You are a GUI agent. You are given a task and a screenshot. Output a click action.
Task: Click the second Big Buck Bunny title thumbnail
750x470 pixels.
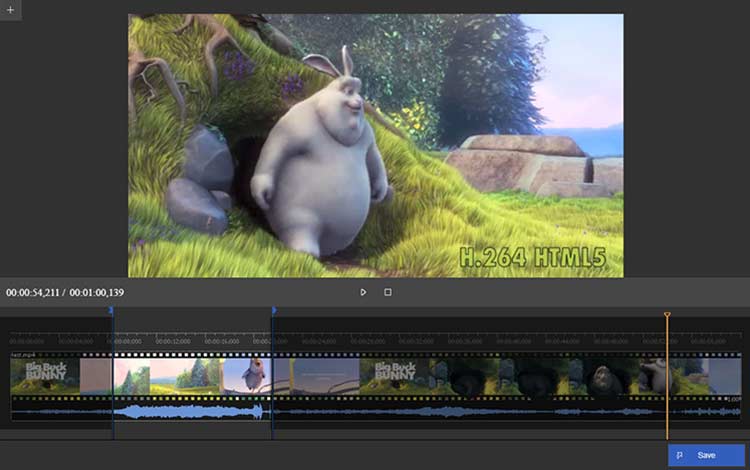pos(394,376)
